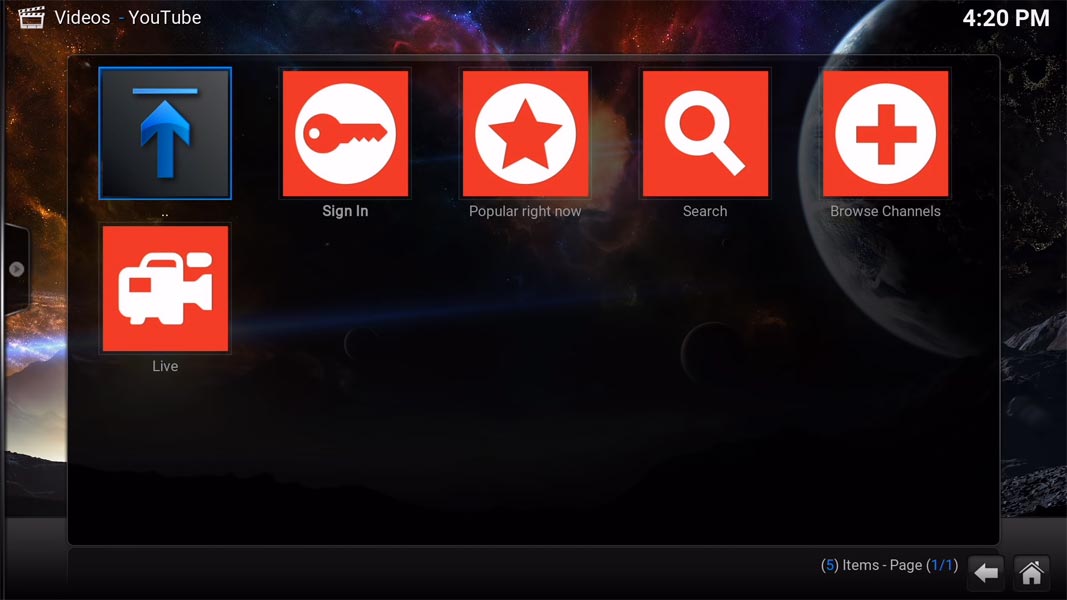1067x600 pixels.
Task: Open the left side menu tab
Action: (x=16, y=269)
